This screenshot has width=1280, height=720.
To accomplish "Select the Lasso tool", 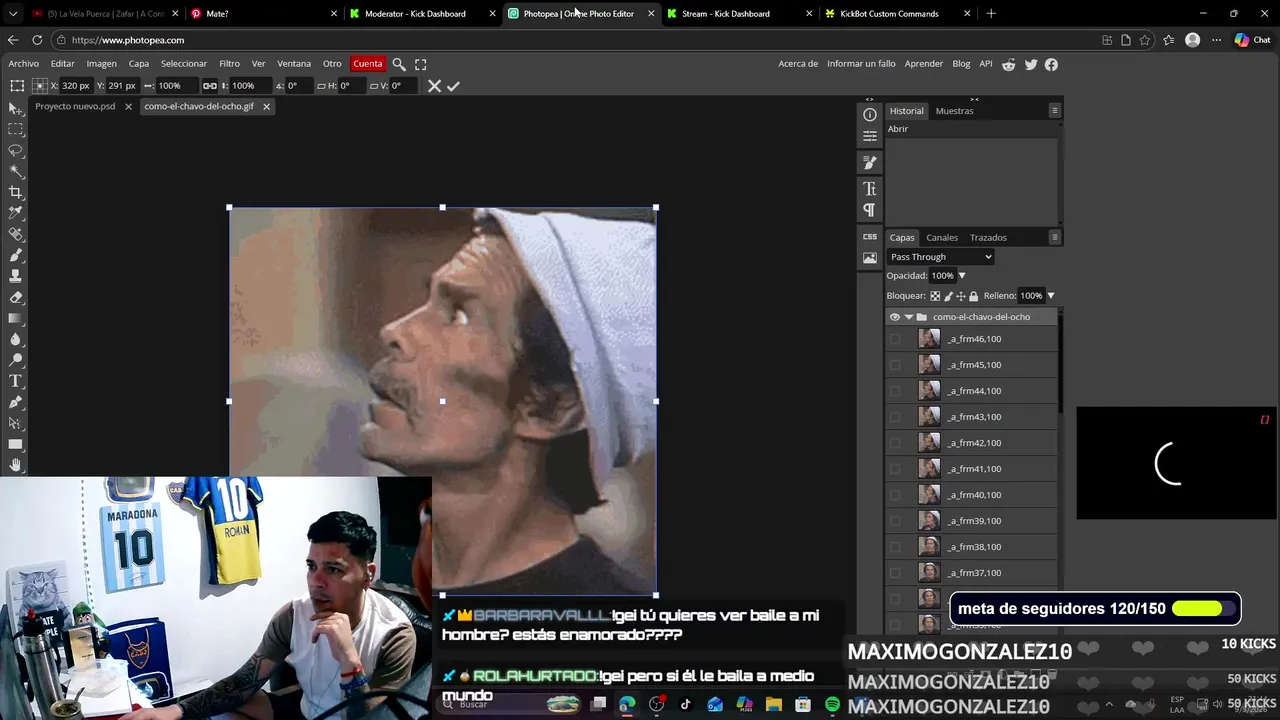I will click(x=15, y=150).
